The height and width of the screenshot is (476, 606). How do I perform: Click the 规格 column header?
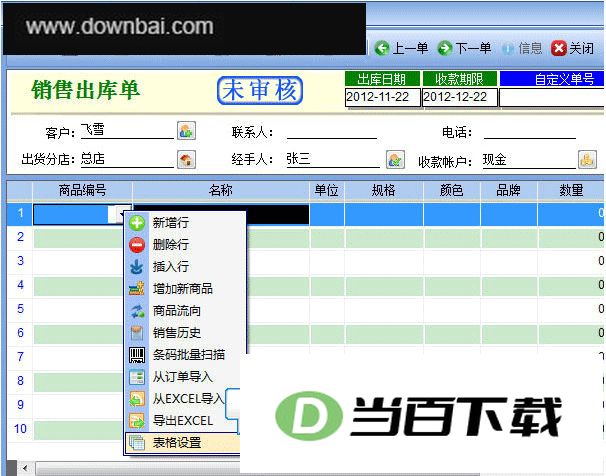[383, 190]
